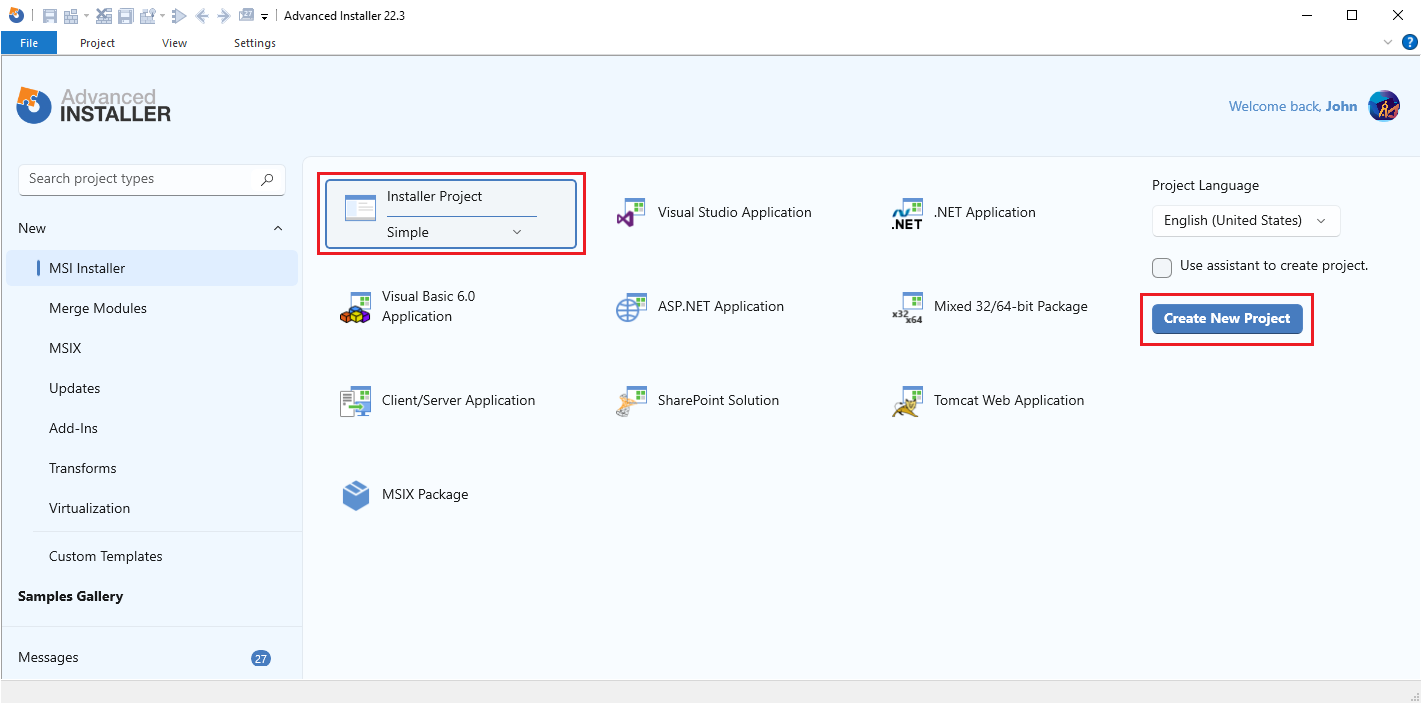1421x703 pixels.
Task: Select Updates category
Action: pos(75,388)
